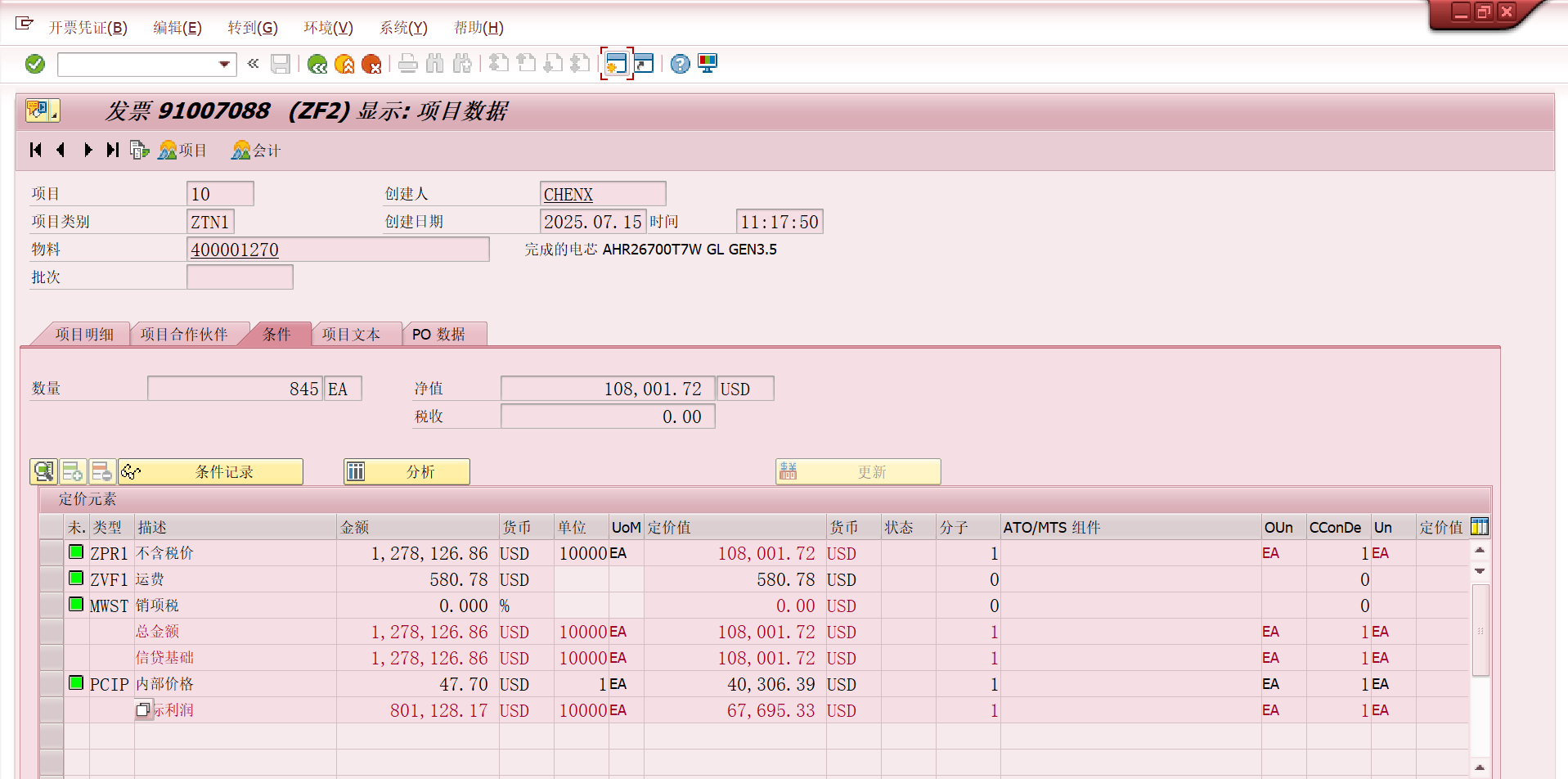Screen dimensions: 1568x779
Task: Go to the first item arrow icon
Action: click(36, 150)
